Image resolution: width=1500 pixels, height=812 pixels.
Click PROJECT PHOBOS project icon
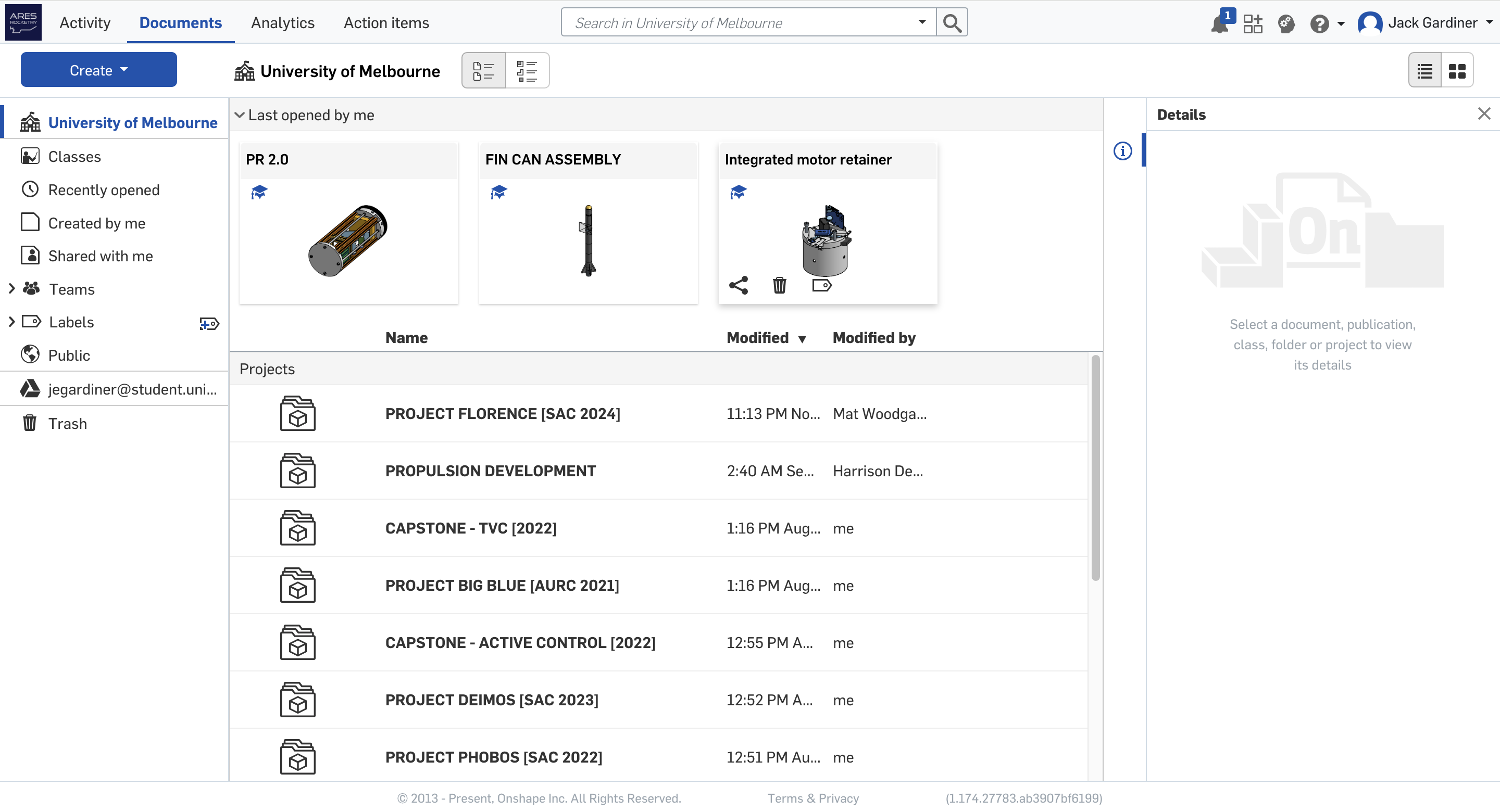tap(297, 757)
